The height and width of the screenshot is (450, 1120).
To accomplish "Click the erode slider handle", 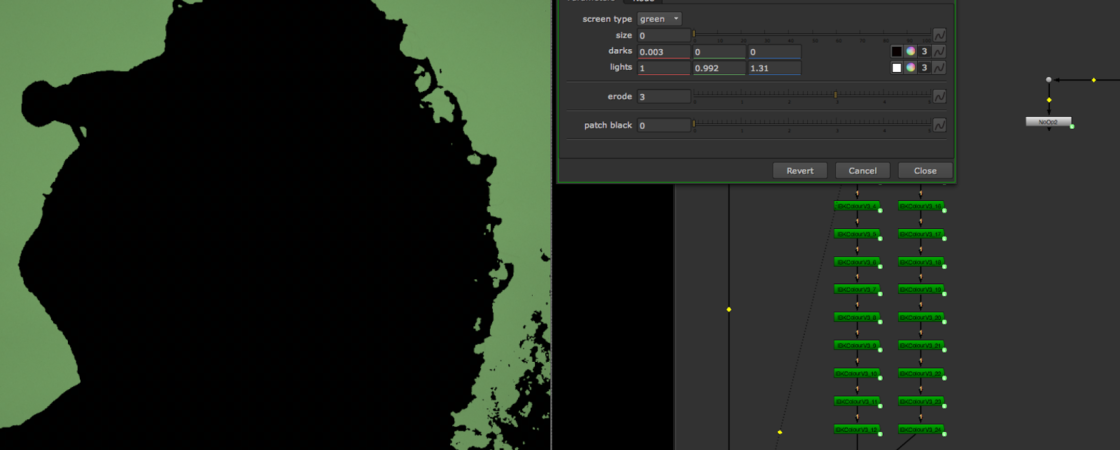I will click(x=836, y=94).
